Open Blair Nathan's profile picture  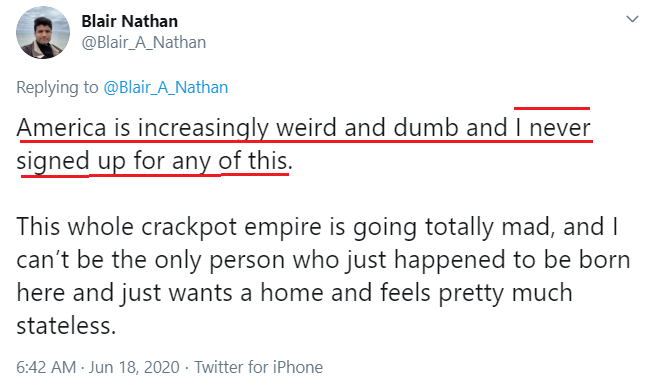[43, 32]
